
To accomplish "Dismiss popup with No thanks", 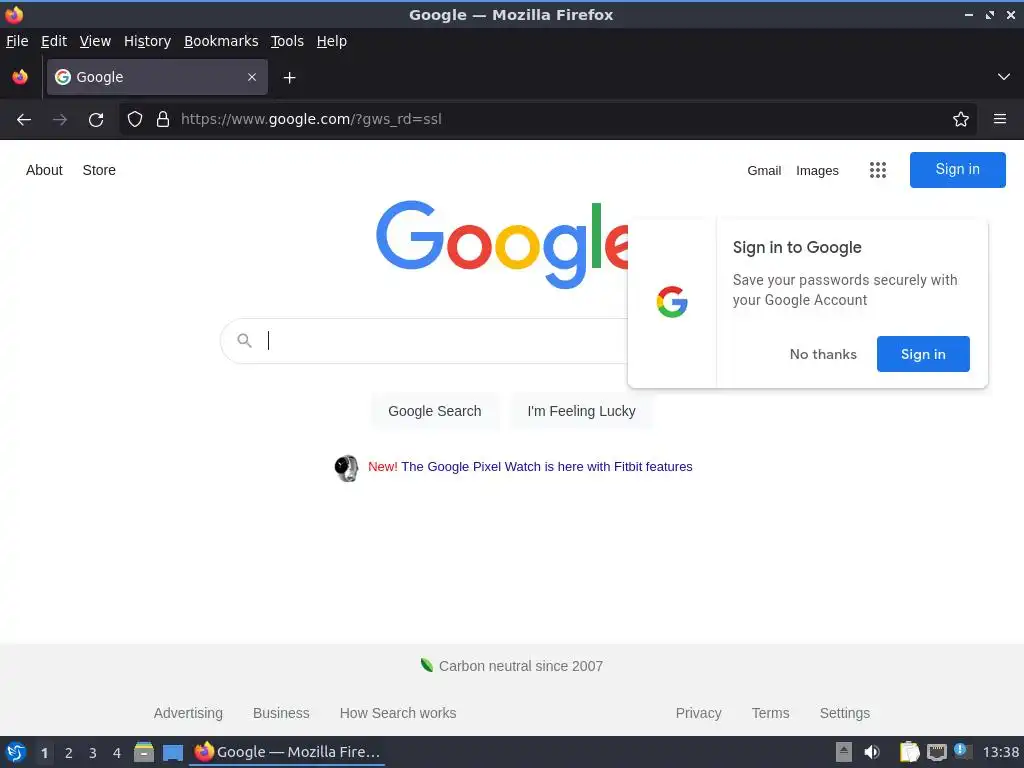I will [823, 354].
